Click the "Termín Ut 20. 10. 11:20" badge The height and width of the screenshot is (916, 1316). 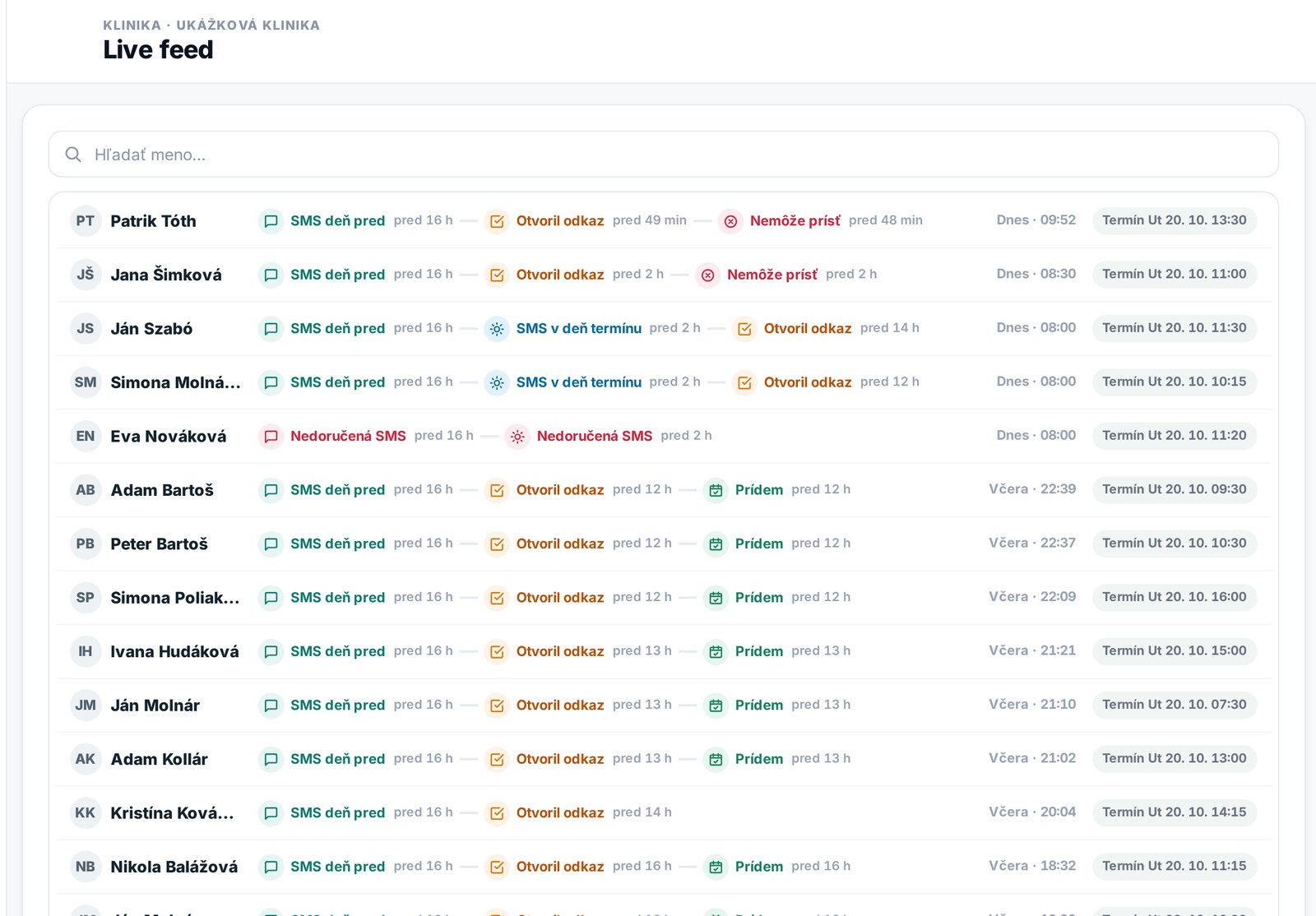point(1175,436)
